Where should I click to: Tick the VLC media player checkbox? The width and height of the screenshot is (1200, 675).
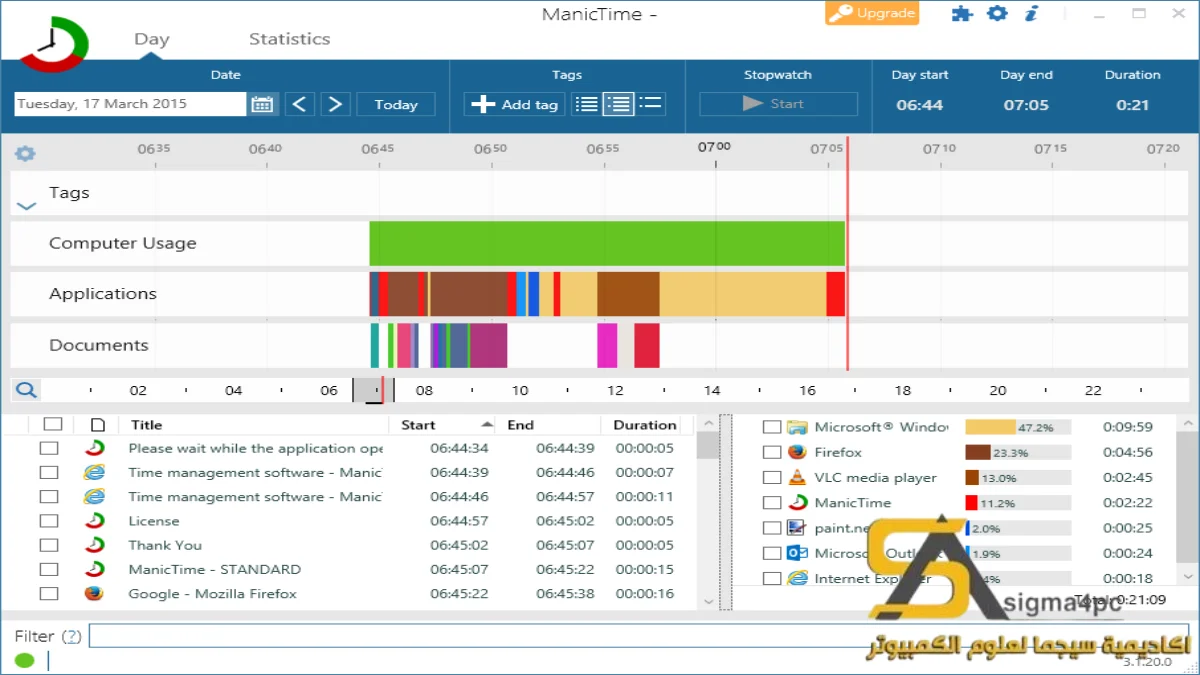pos(771,477)
